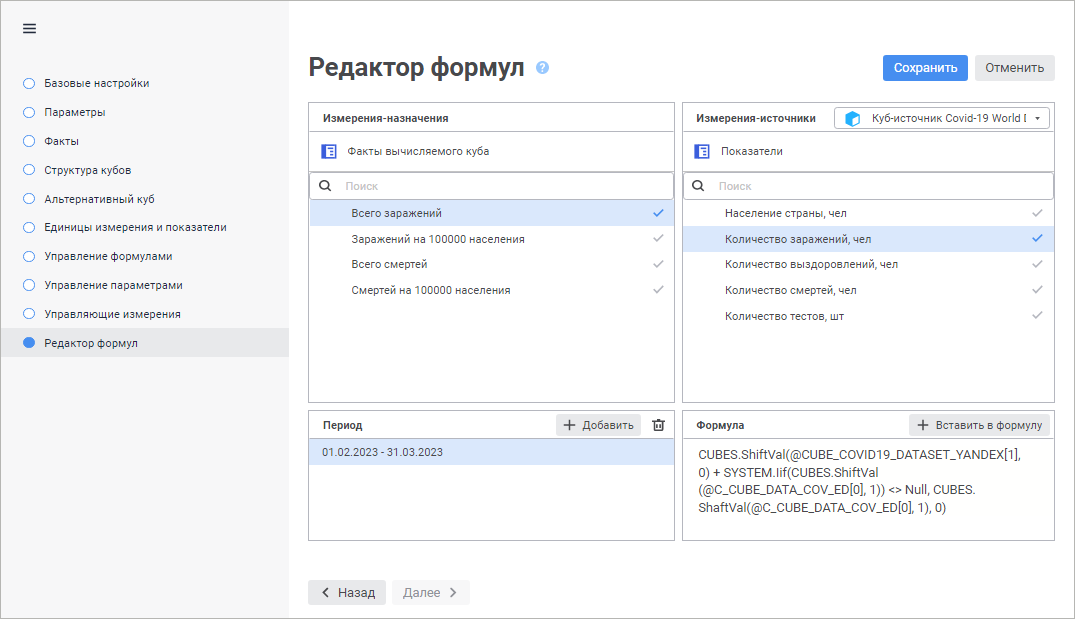Toggle checkmark for Население страны, чел

point(1037,213)
